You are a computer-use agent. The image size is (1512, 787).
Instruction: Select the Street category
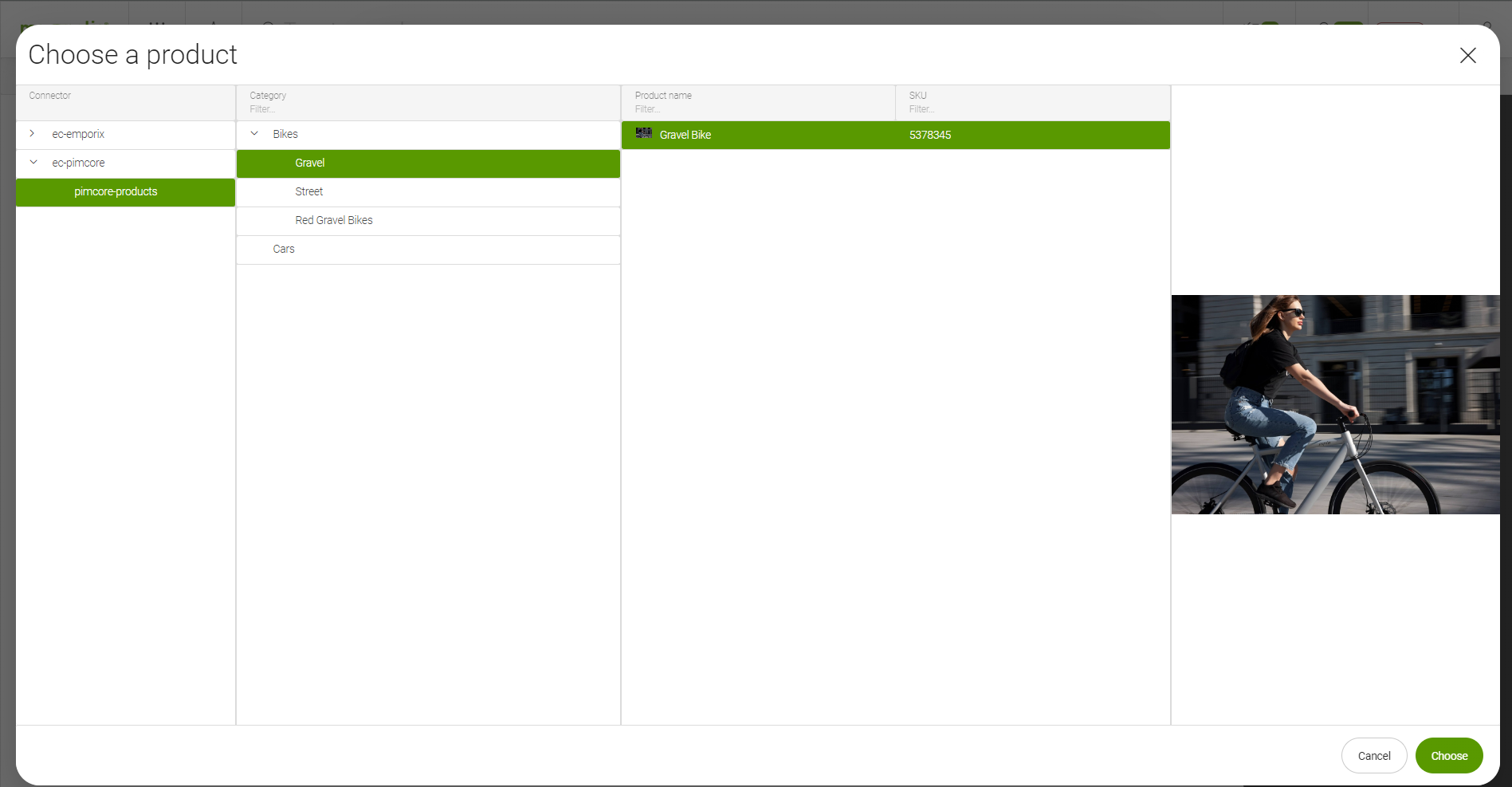[x=309, y=192]
